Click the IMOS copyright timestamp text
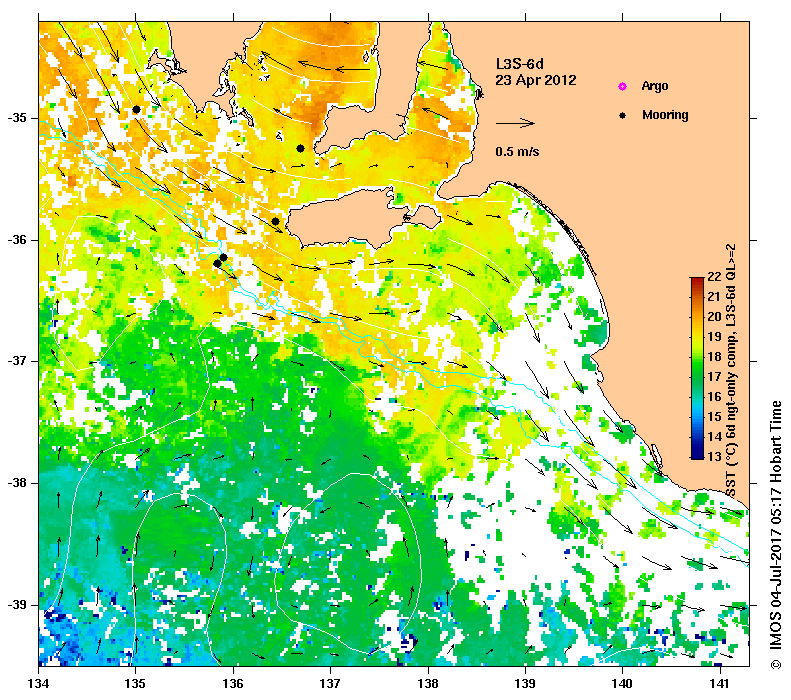The width and height of the screenshot is (791, 700). [x=776, y=535]
